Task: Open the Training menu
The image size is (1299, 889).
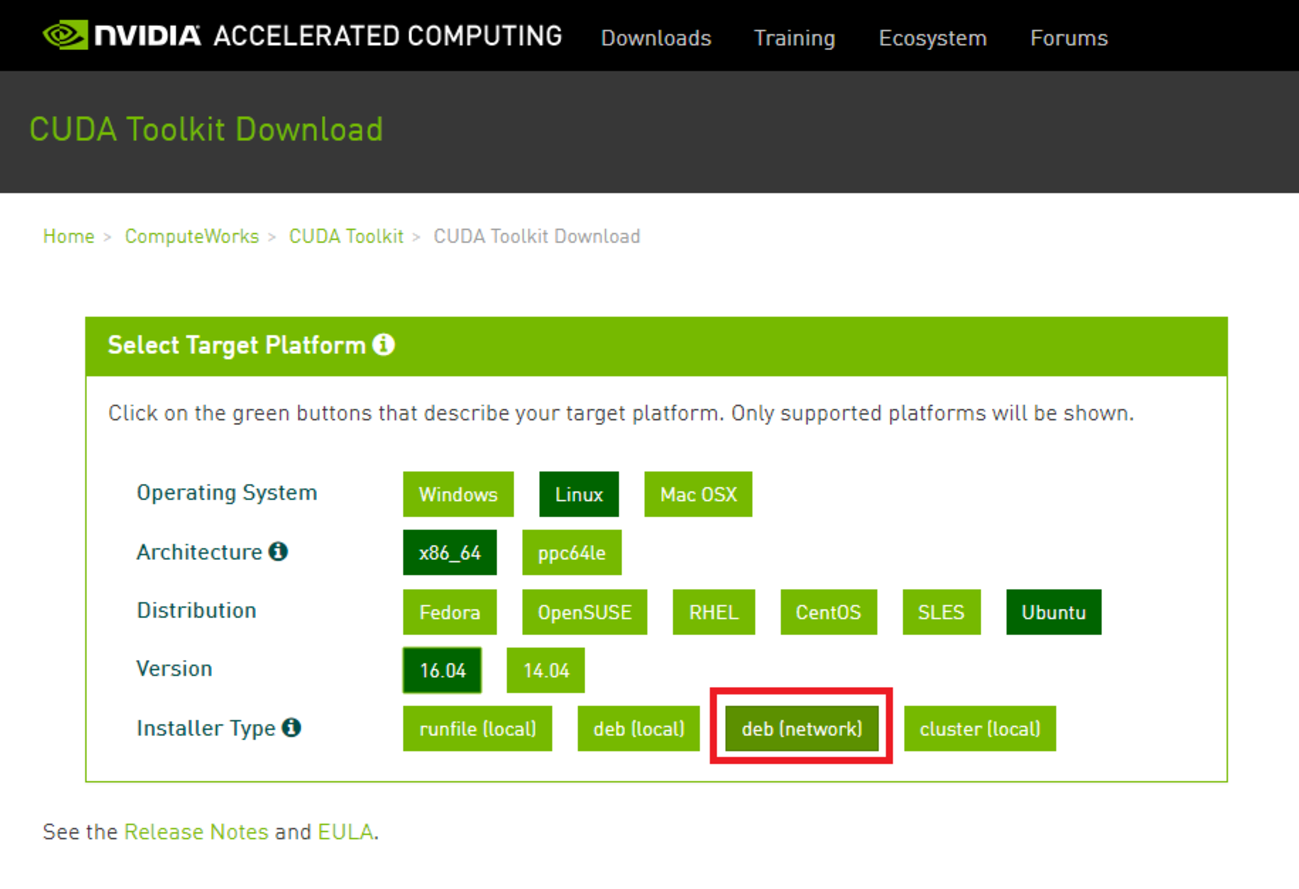Action: 794,38
